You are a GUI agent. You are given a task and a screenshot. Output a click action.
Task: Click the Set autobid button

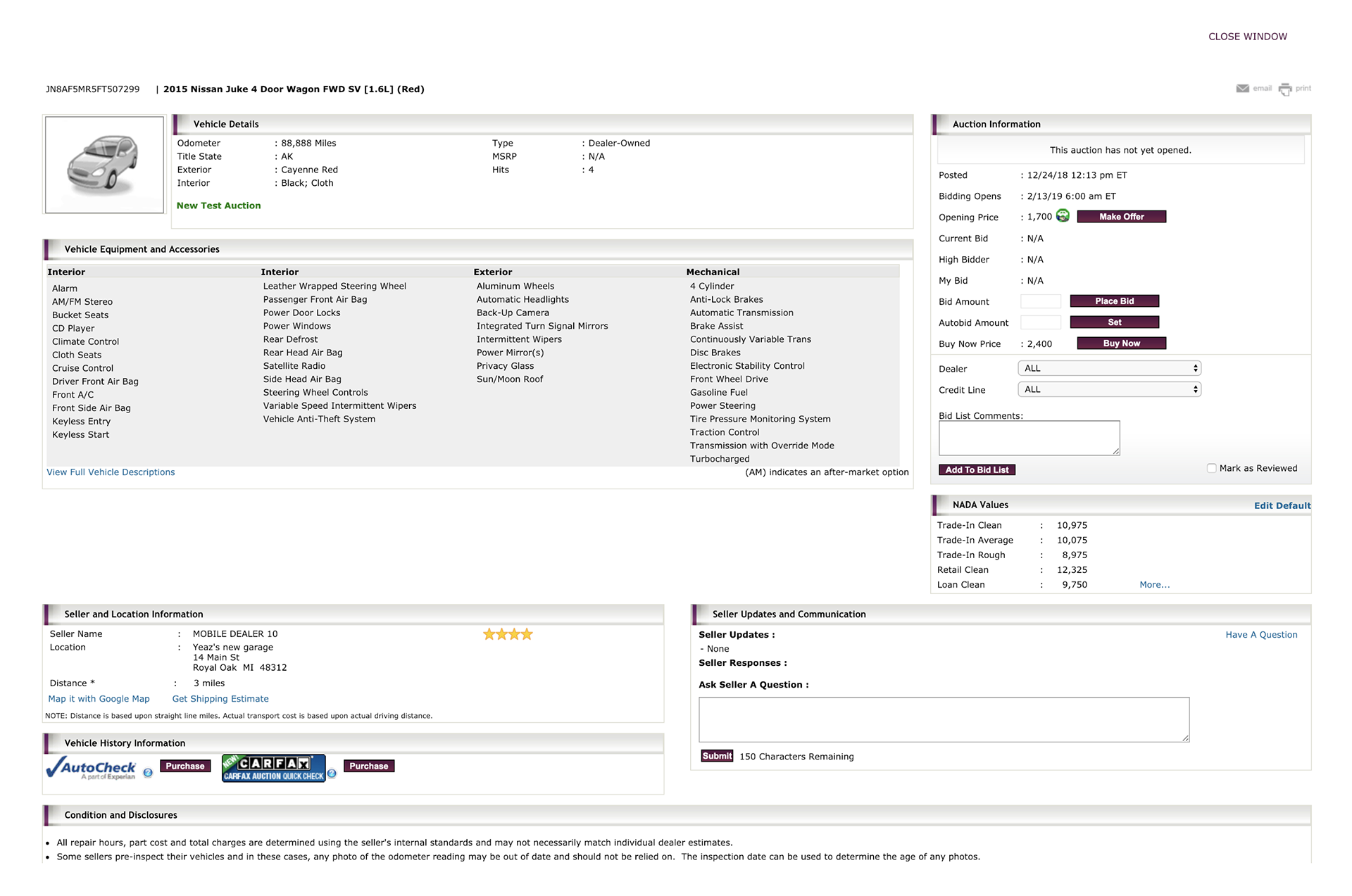tap(1115, 322)
